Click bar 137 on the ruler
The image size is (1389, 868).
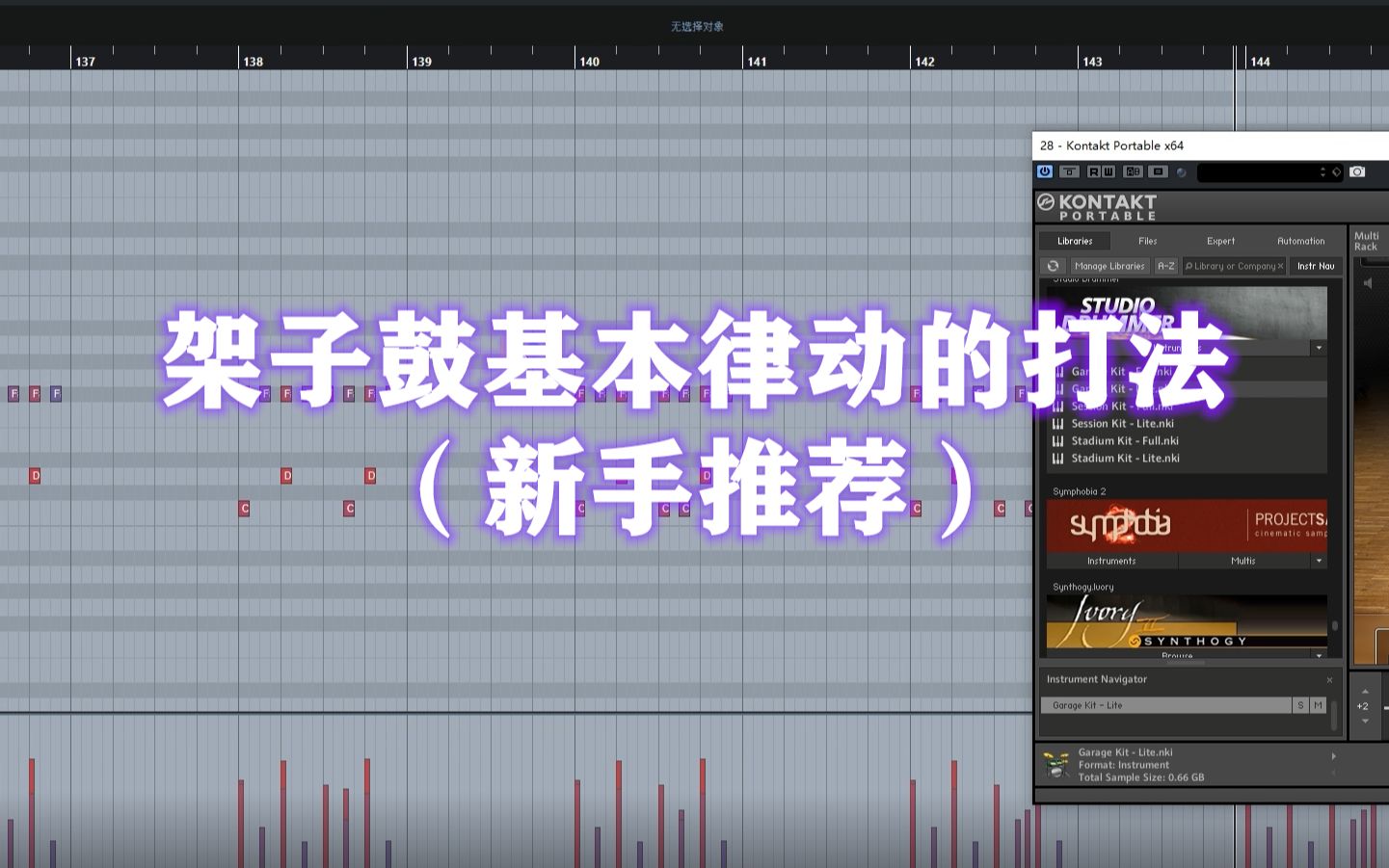(x=85, y=62)
